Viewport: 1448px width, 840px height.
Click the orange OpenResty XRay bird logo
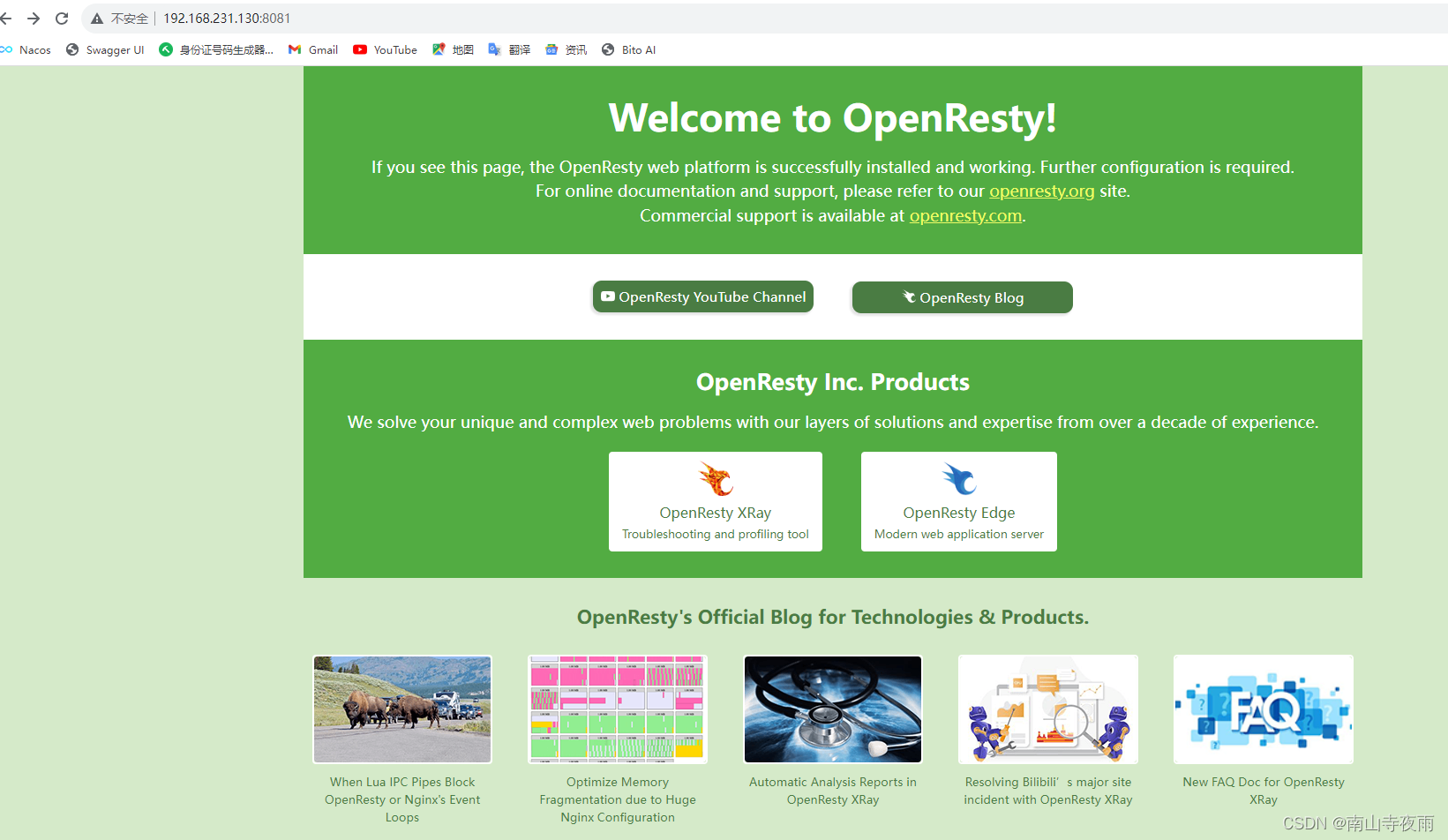point(716,479)
